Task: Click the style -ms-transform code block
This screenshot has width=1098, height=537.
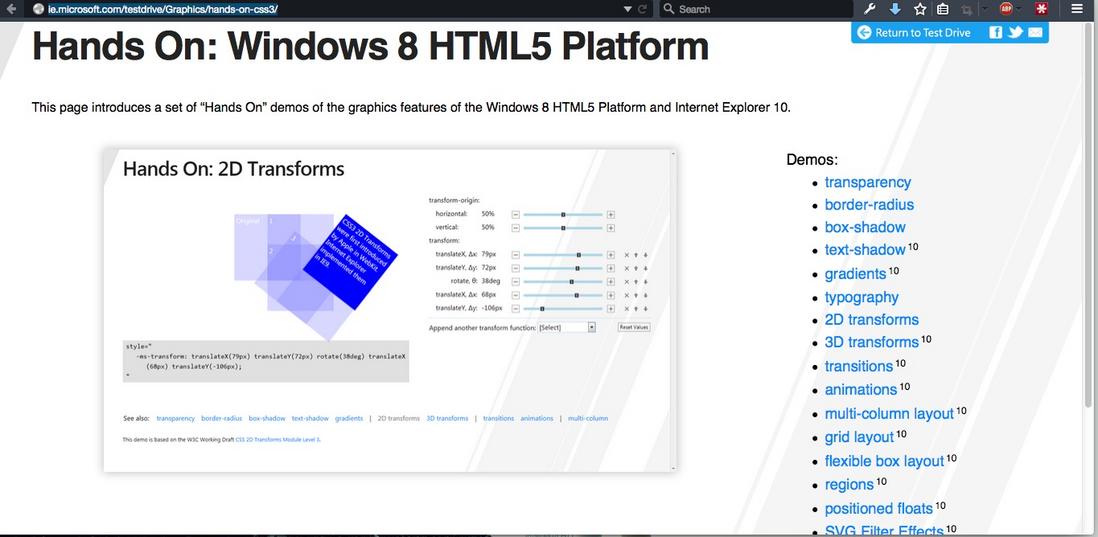Action: [265, 361]
